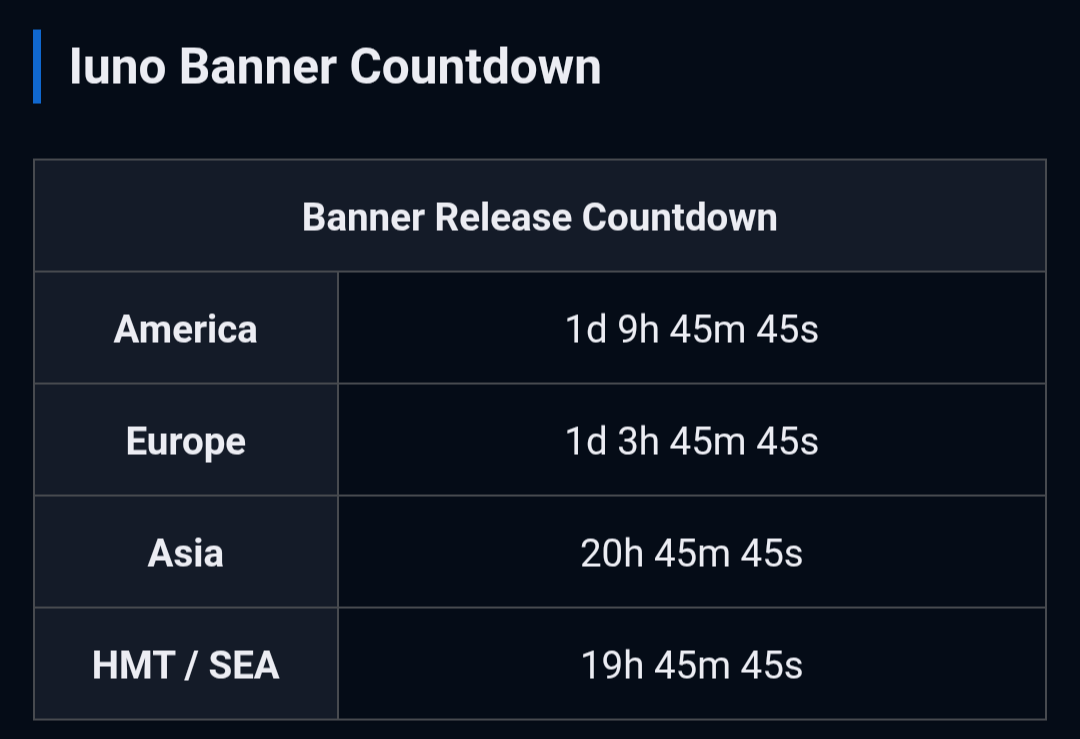Viewport: 1080px width, 739px height.
Task: Click the SEA text in the last row
Action: [x=244, y=665]
